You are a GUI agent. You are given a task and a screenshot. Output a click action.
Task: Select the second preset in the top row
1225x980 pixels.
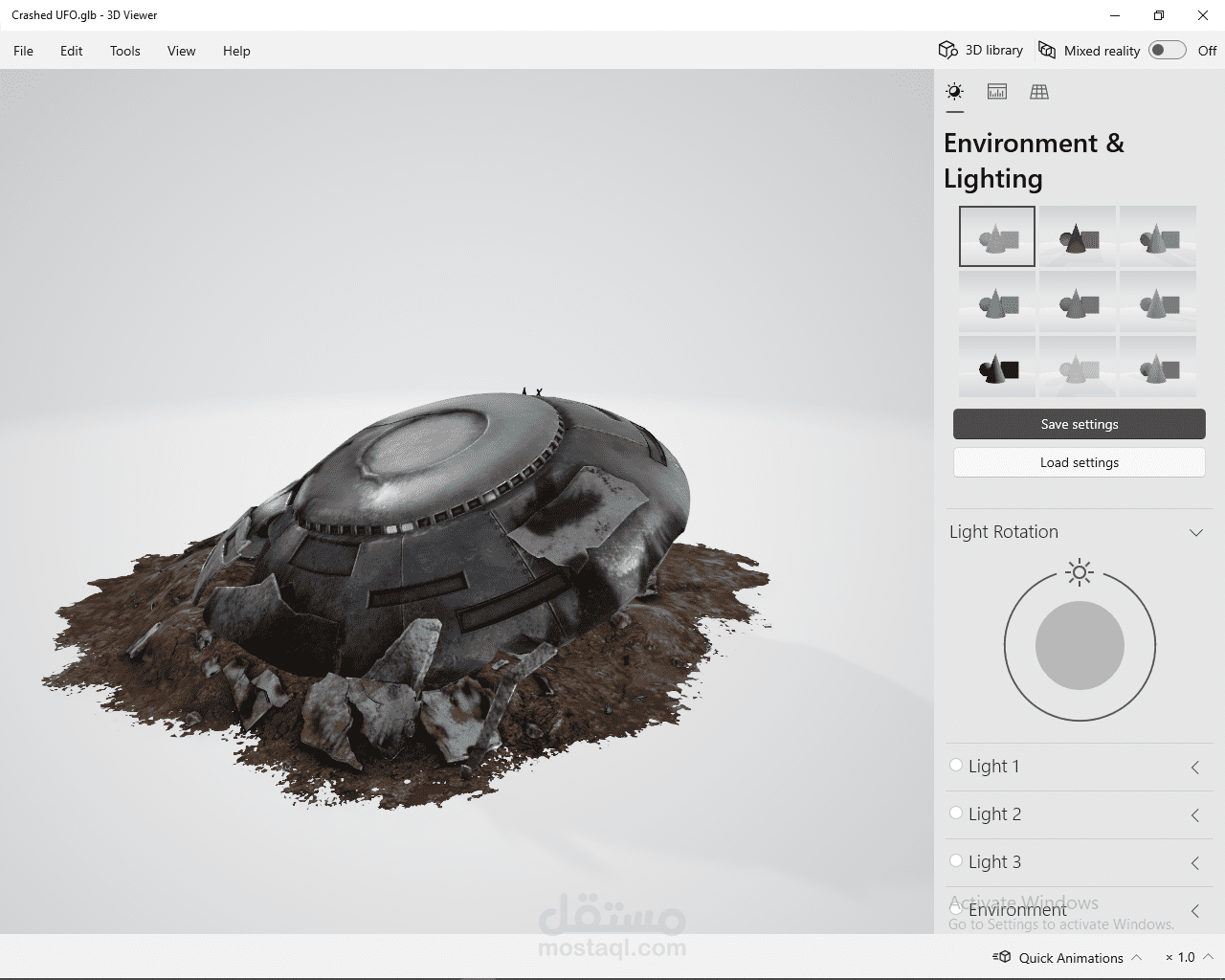(x=1078, y=236)
